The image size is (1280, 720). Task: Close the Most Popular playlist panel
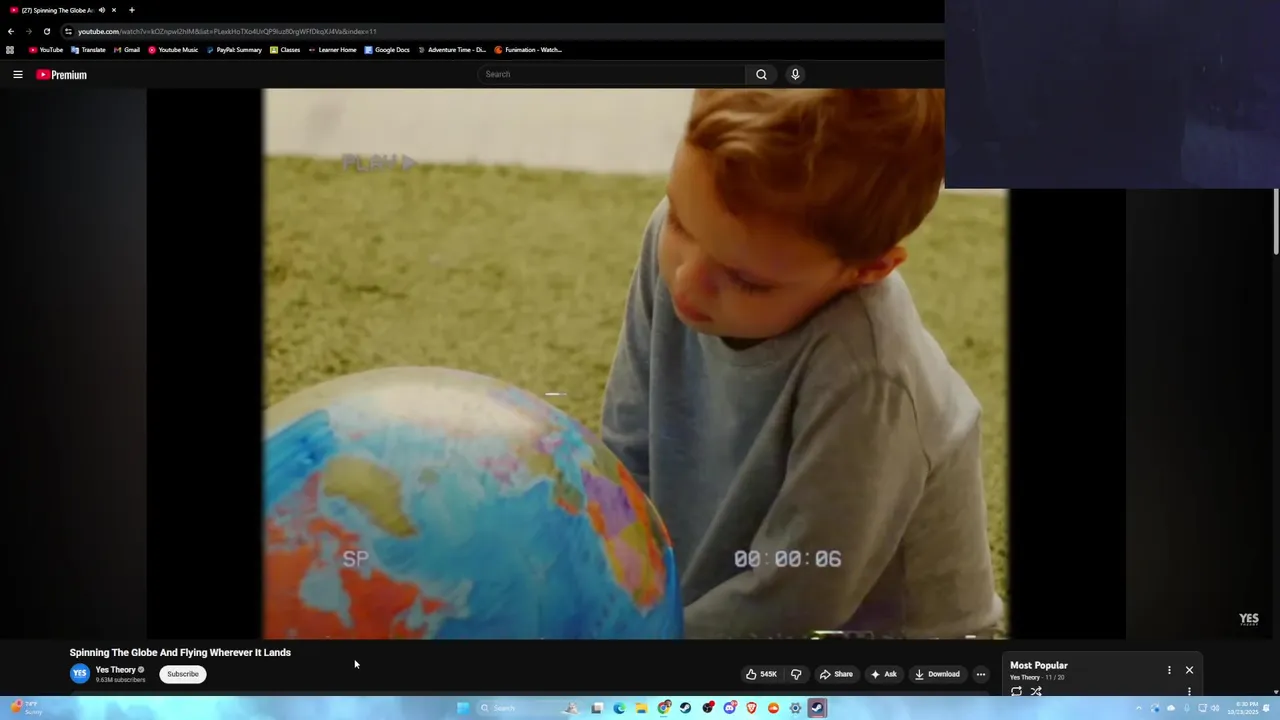pyautogui.click(x=1189, y=670)
